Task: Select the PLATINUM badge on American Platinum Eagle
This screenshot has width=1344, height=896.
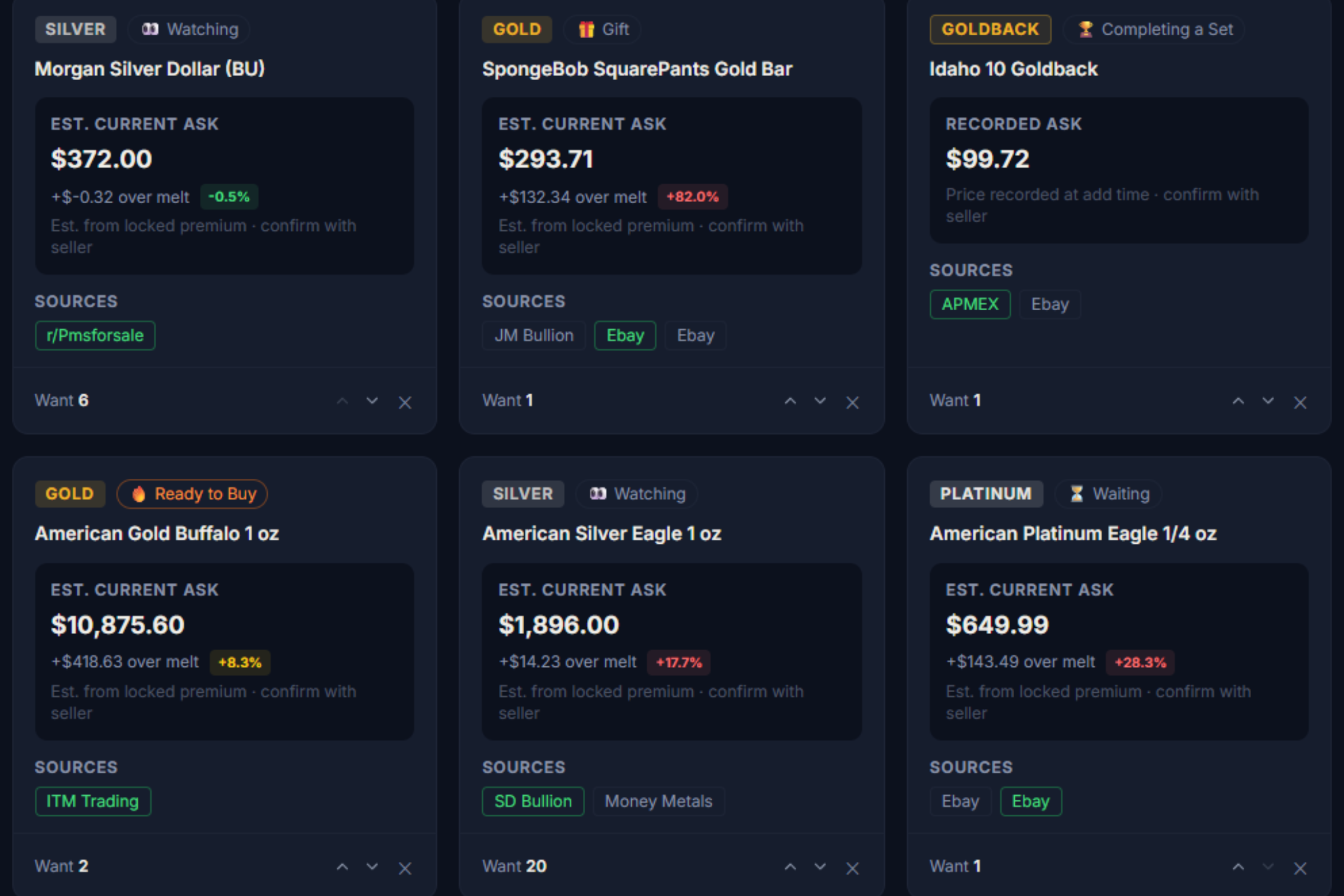Action: [x=986, y=494]
